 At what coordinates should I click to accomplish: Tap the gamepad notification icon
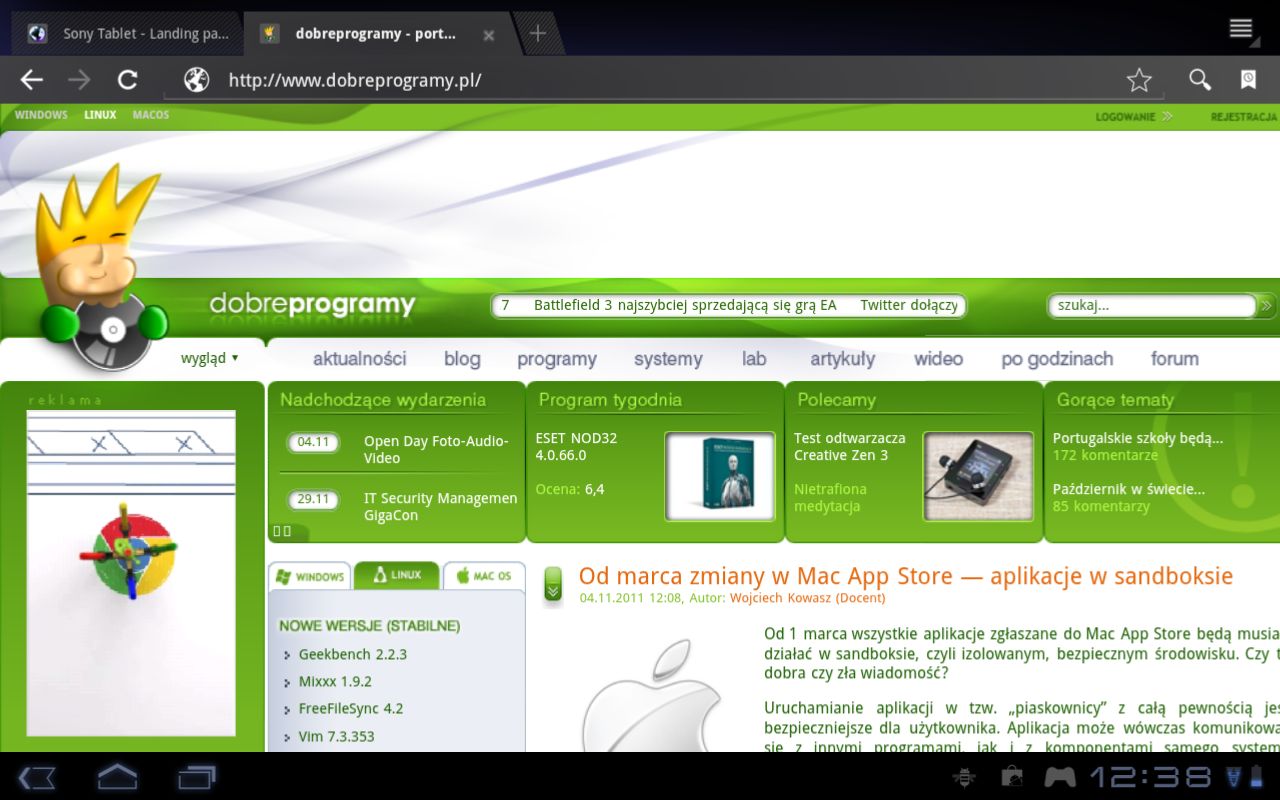pyautogui.click(x=1060, y=777)
